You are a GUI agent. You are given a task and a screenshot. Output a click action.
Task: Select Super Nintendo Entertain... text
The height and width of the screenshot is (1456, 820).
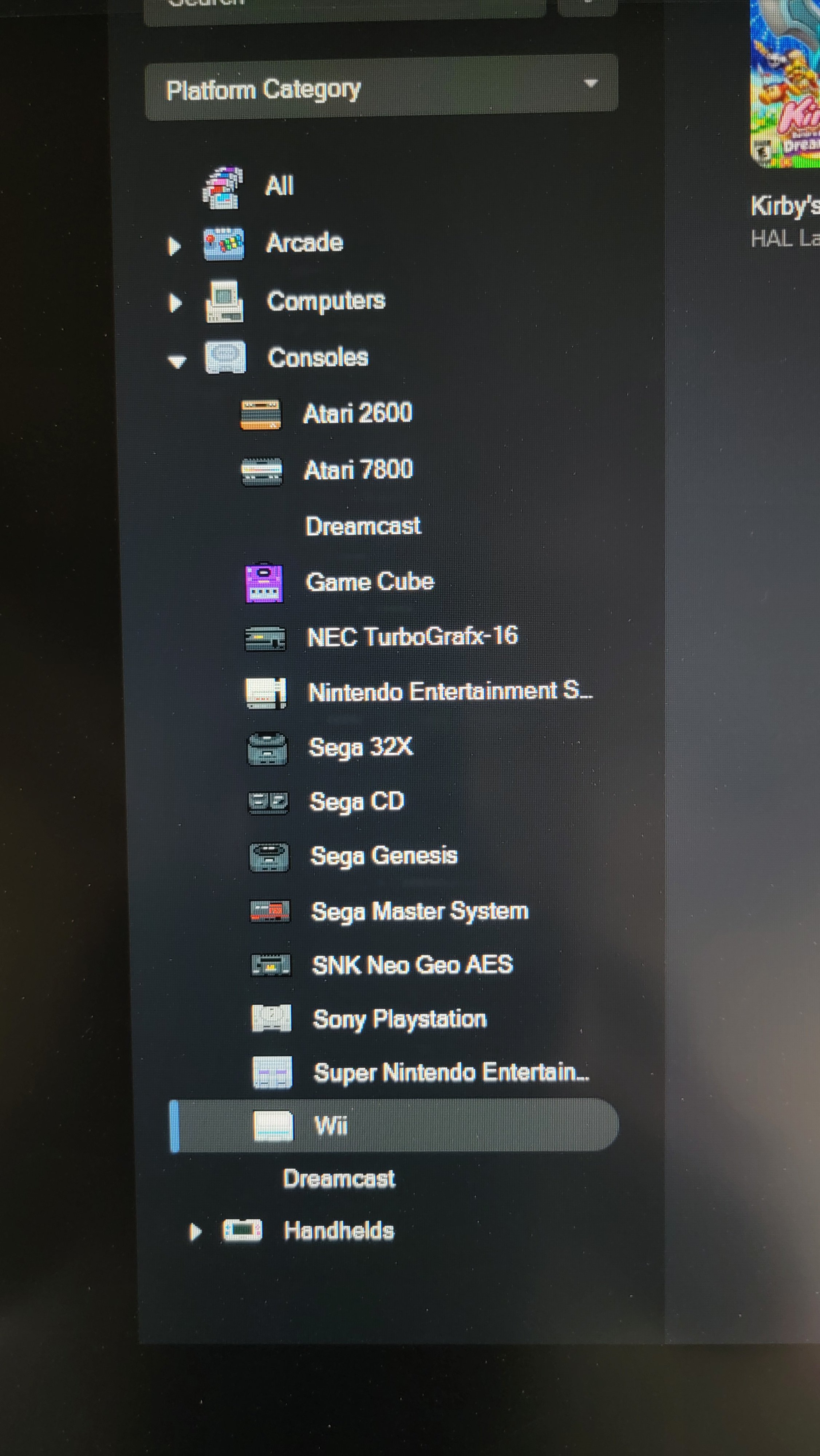(x=452, y=1073)
